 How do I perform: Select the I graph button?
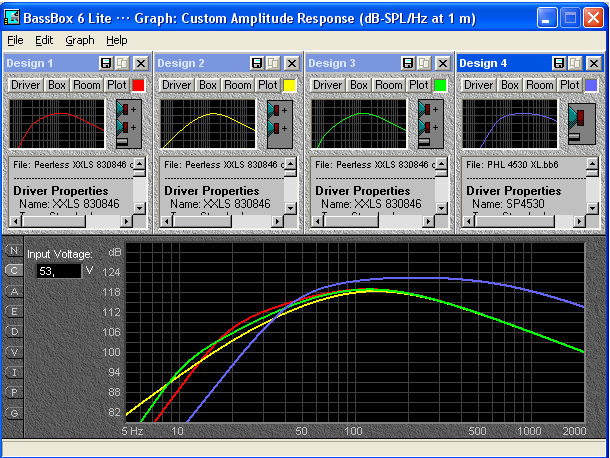(14, 372)
